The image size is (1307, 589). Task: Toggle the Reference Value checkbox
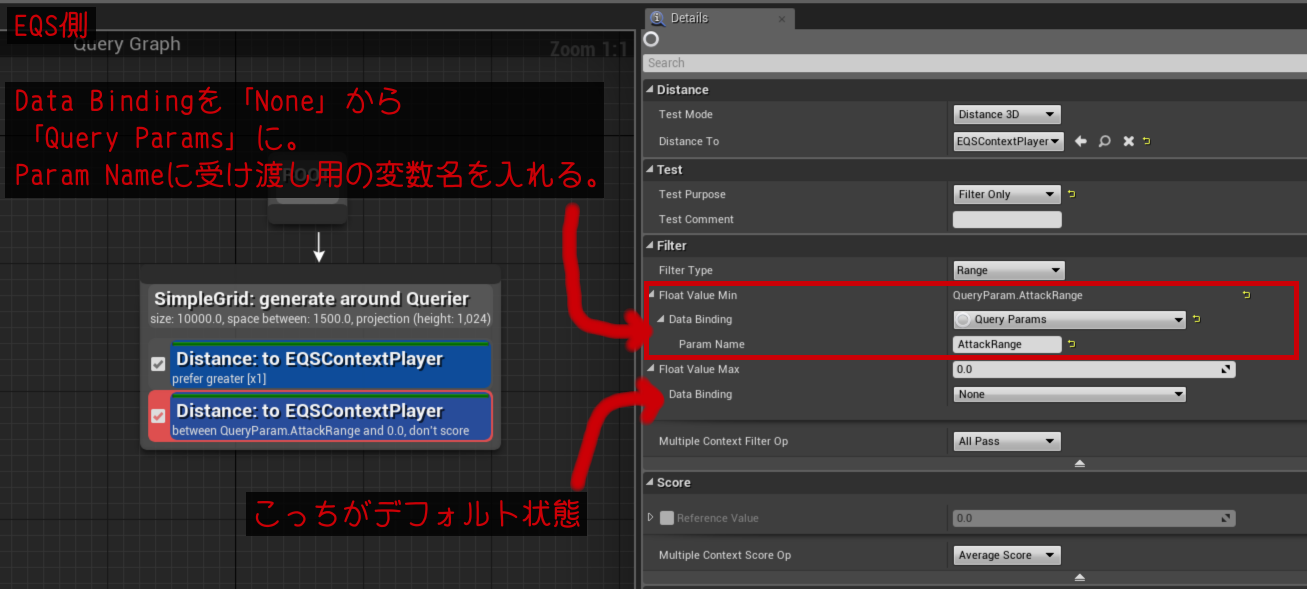667,518
